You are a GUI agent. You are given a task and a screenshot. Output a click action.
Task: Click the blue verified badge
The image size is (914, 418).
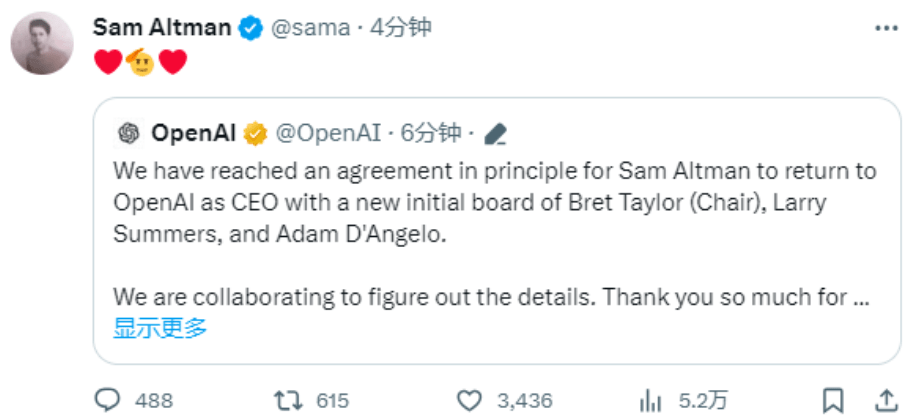[x=250, y=28]
